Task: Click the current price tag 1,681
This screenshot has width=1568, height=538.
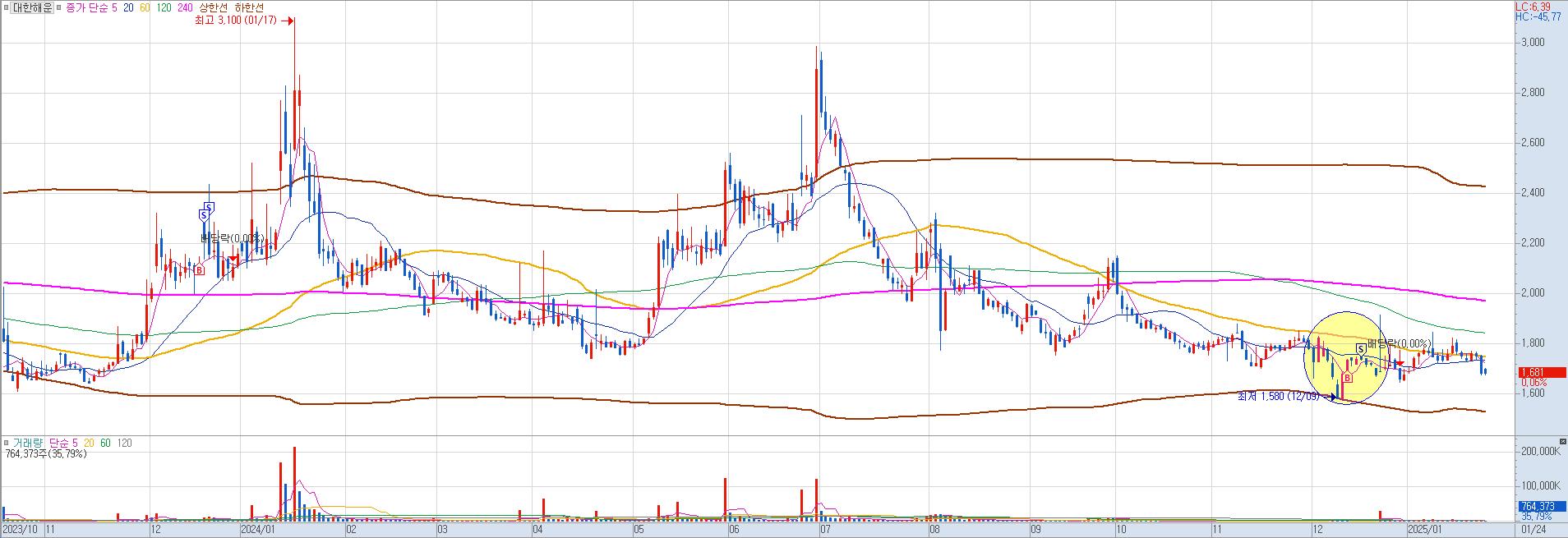Action: point(1541,372)
